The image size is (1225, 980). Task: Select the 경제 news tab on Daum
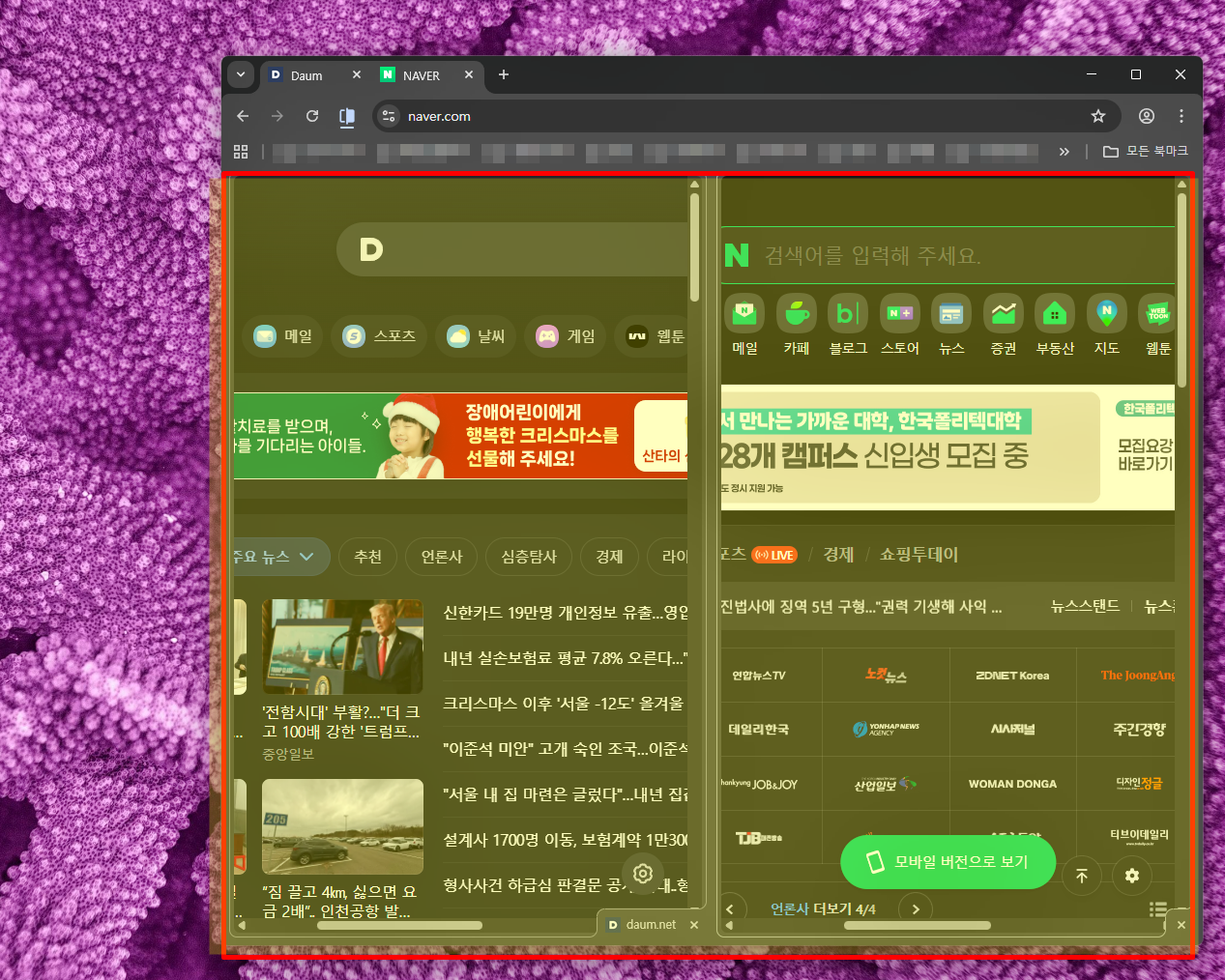pos(609,557)
